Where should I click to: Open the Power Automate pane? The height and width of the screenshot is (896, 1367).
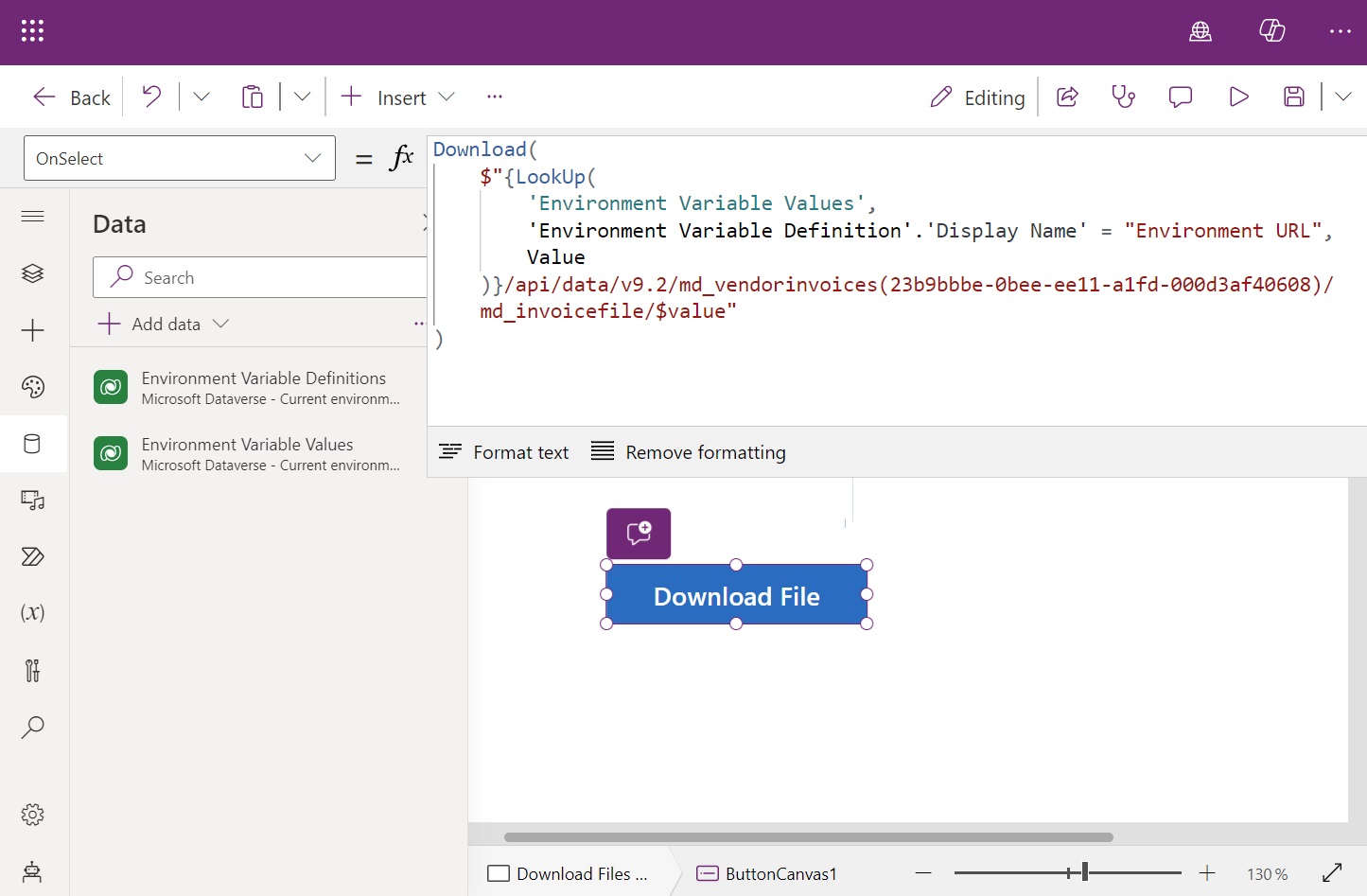pyautogui.click(x=33, y=556)
